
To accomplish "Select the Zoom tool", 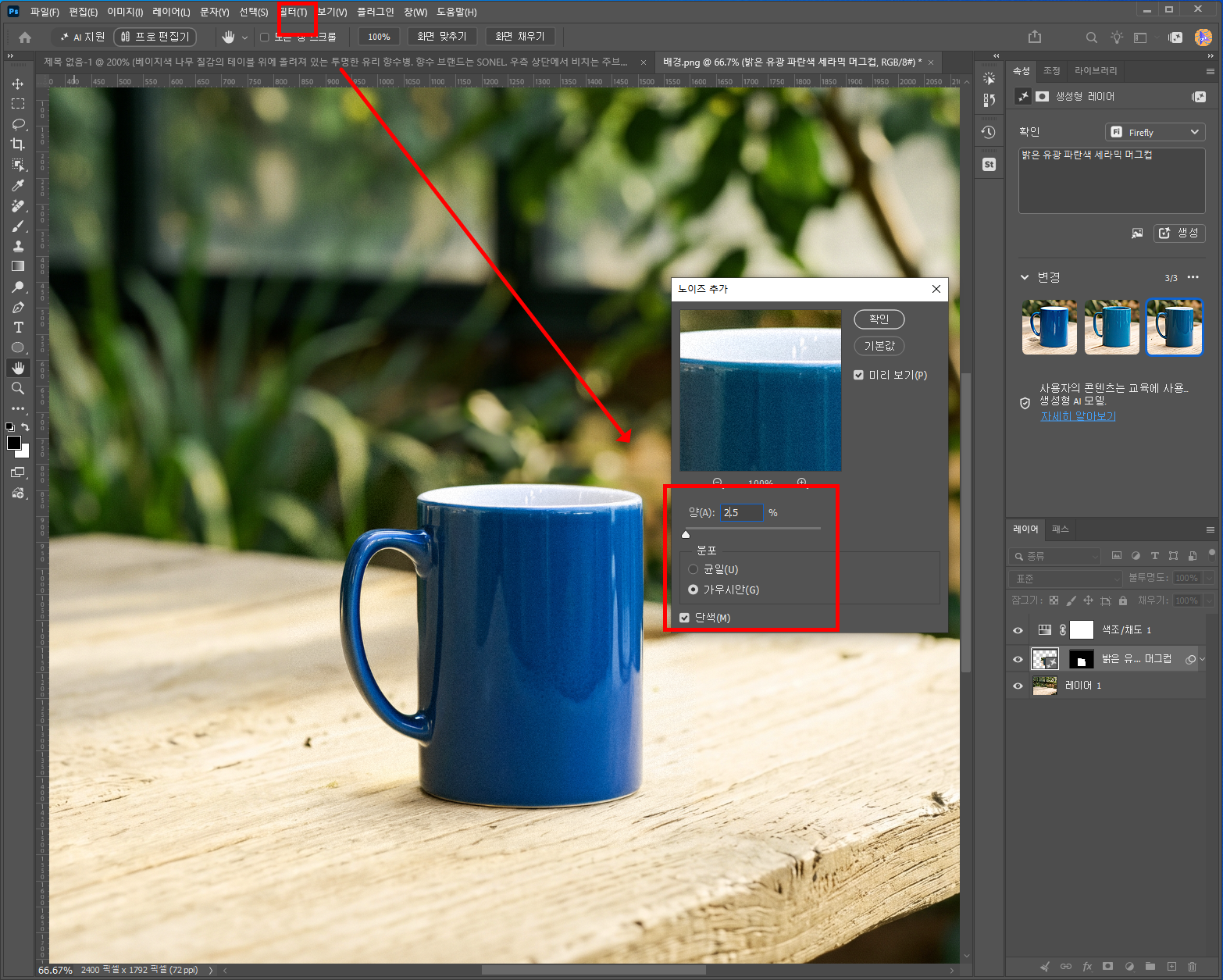I will (x=18, y=388).
